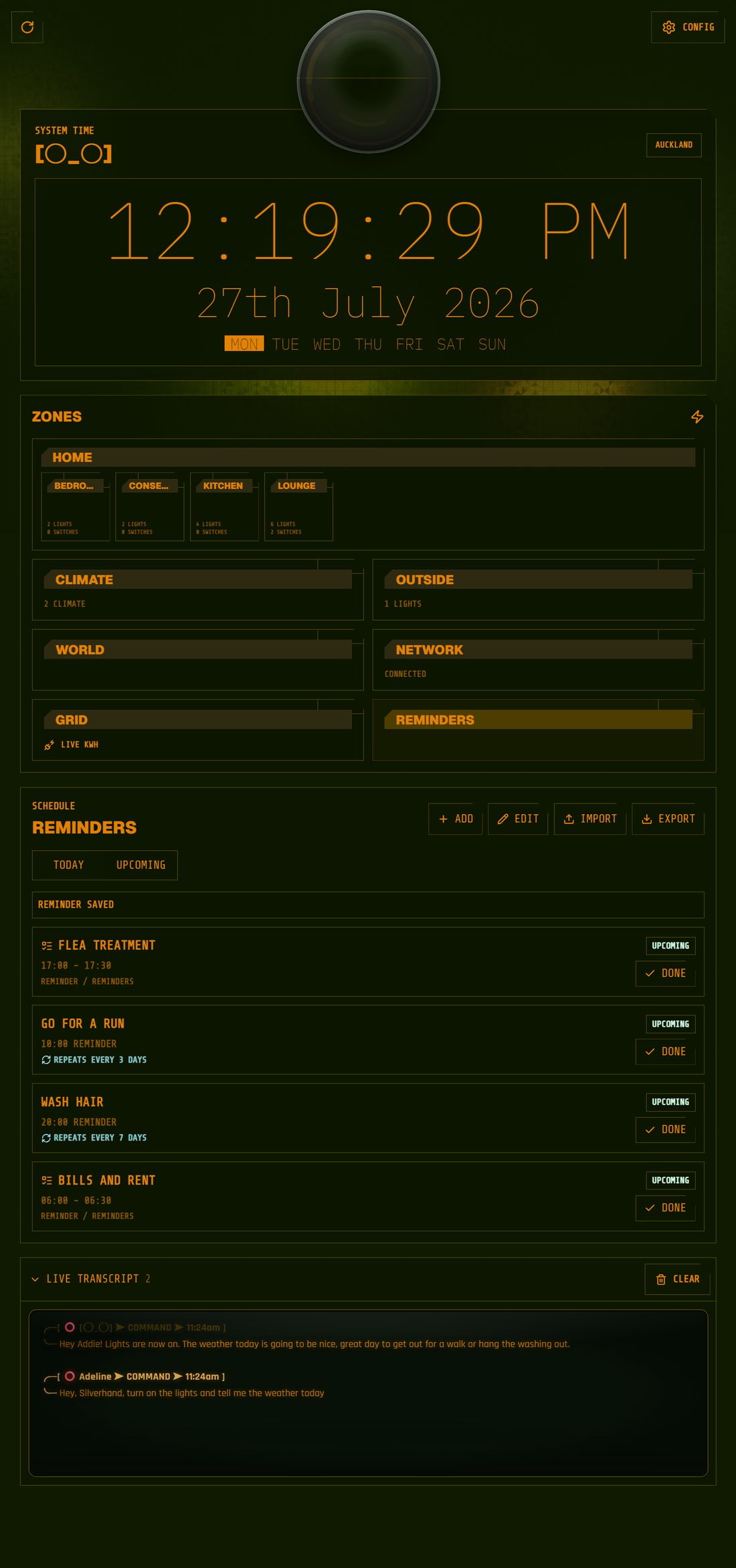Click the plug icon beside LIVE KWH
This screenshot has height=1568, width=736.
[49, 745]
